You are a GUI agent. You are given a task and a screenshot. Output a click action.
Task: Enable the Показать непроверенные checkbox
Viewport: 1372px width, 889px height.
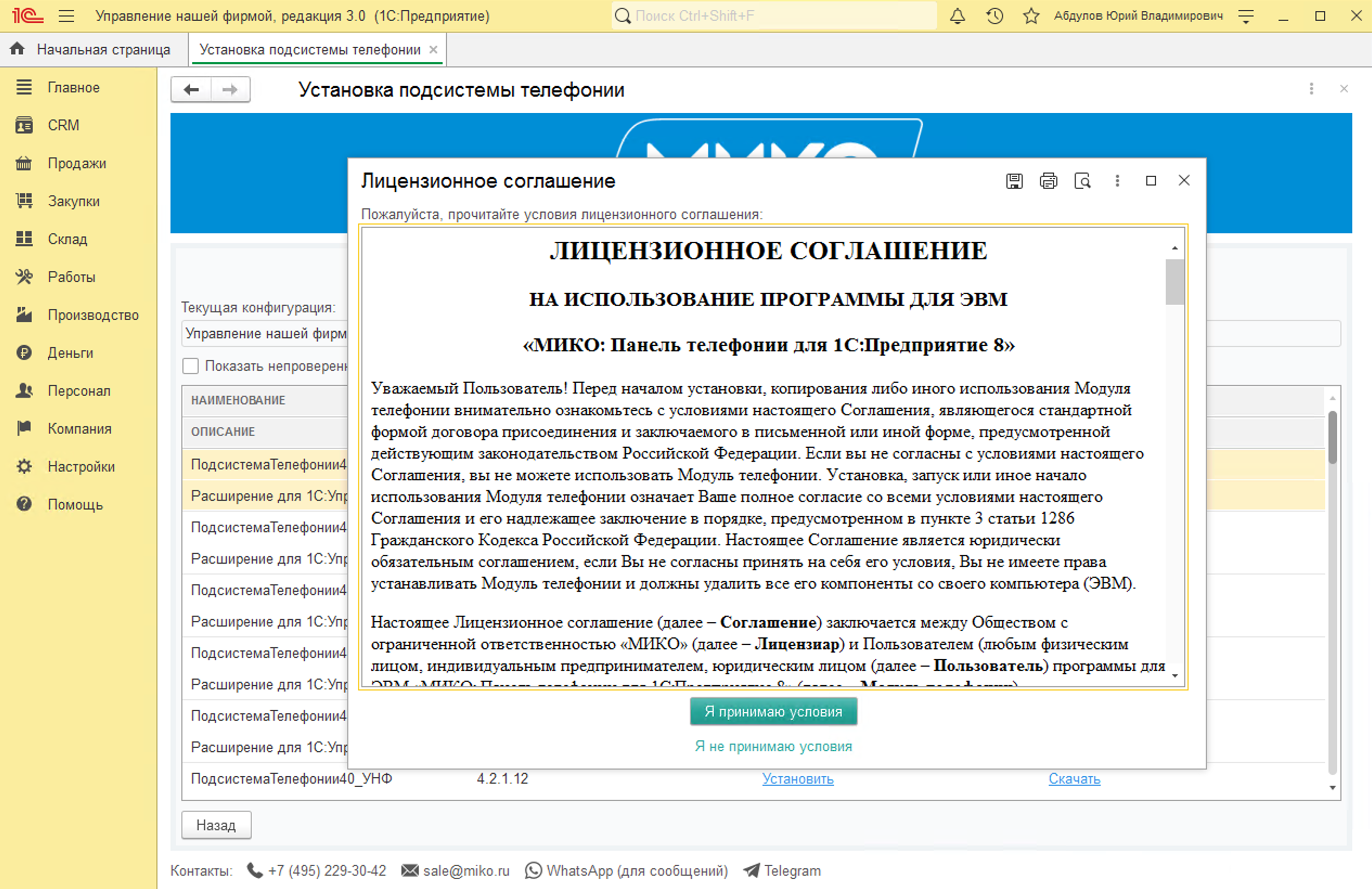pyautogui.click(x=190, y=366)
